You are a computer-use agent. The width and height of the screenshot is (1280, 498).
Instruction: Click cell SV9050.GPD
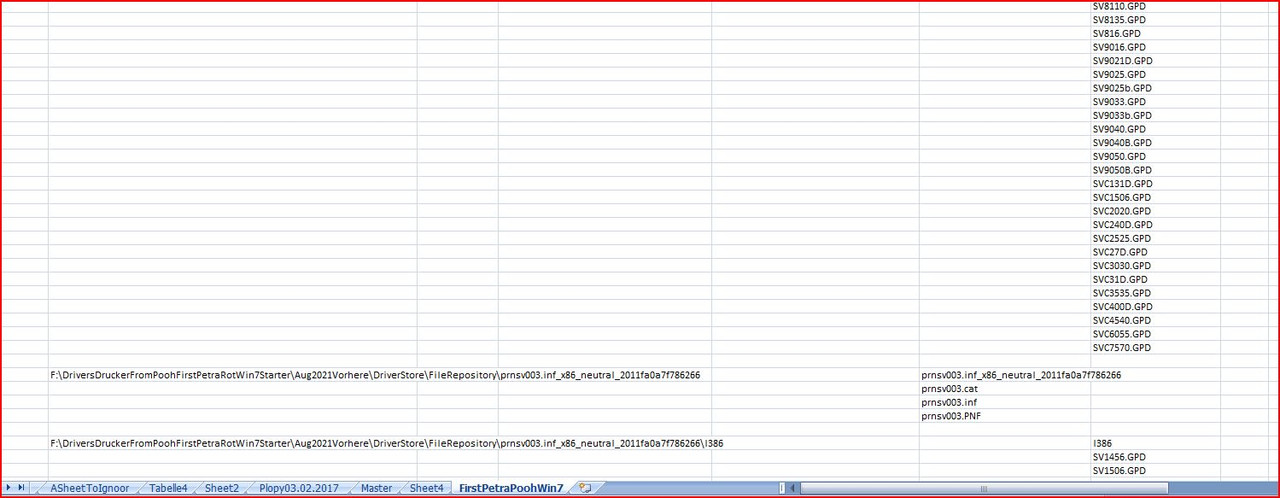coord(1155,156)
